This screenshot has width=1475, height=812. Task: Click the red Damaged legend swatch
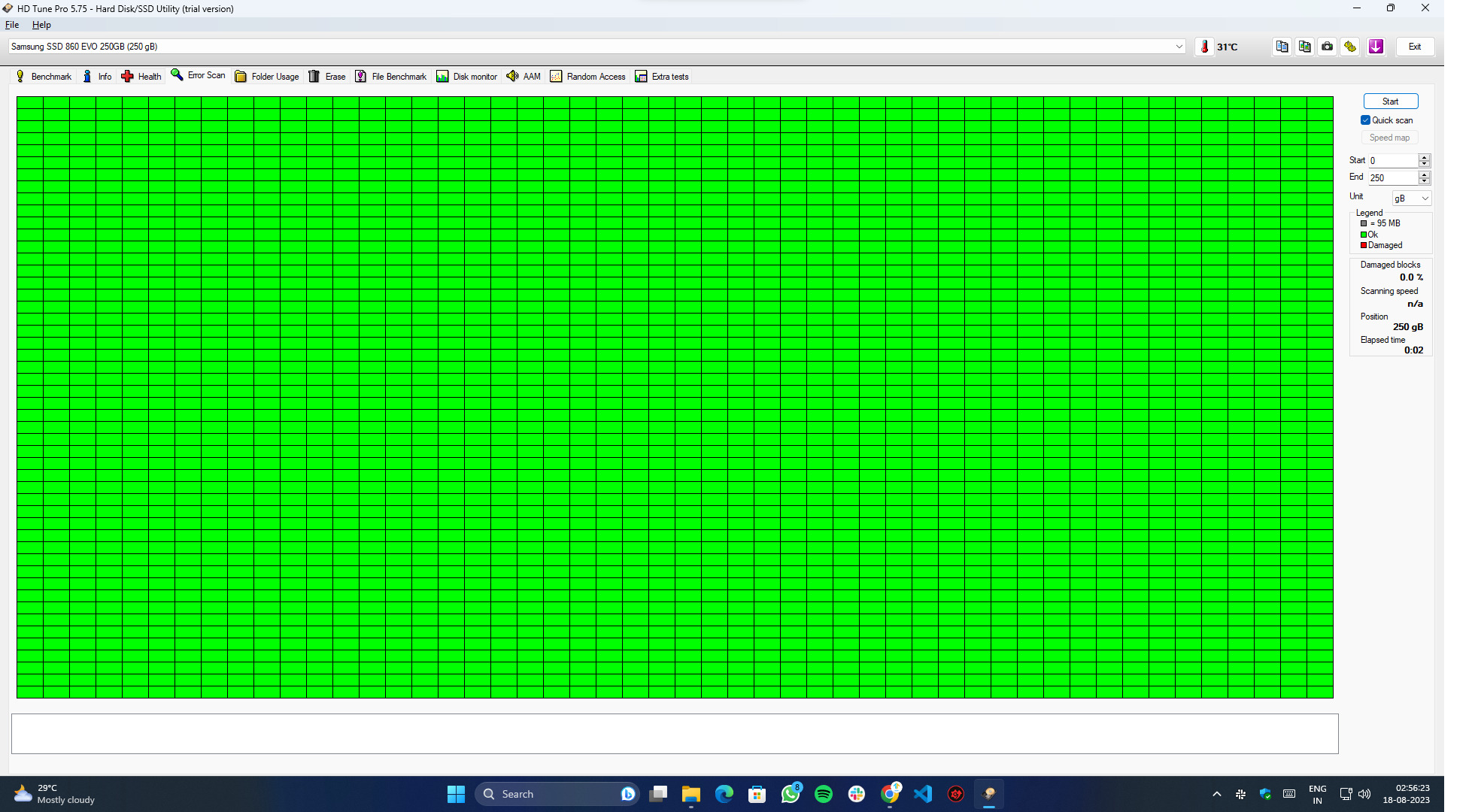(x=1364, y=245)
